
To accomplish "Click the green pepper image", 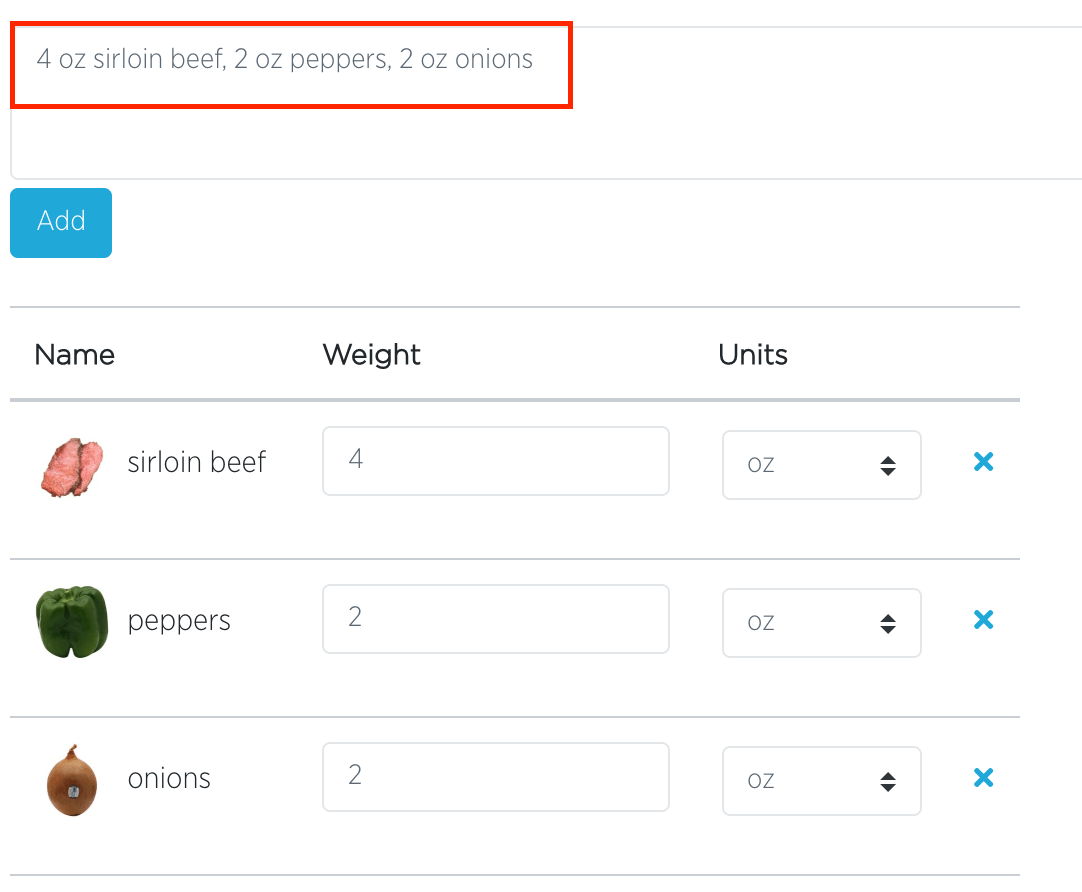I will pyautogui.click(x=72, y=621).
